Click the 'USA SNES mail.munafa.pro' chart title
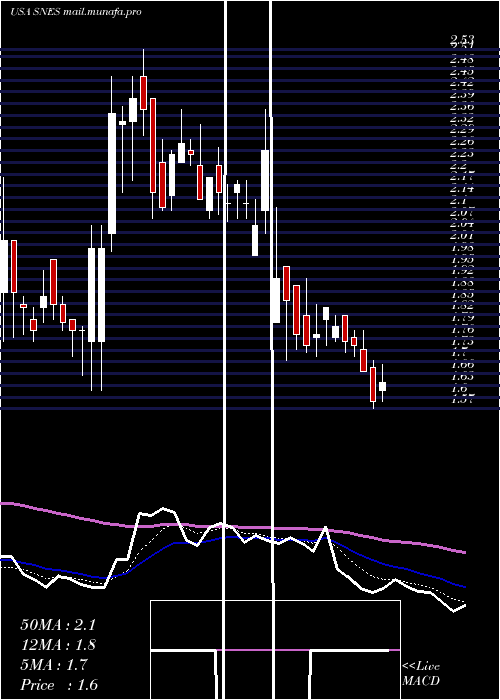The height and width of the screenshot is (700, 500). (x=76, y=12)
